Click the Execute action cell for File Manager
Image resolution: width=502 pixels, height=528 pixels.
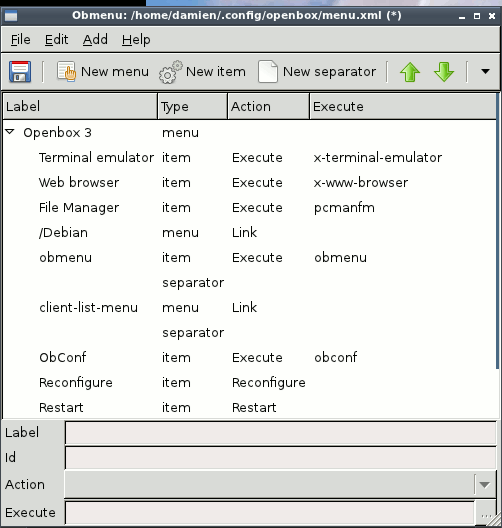257,207
